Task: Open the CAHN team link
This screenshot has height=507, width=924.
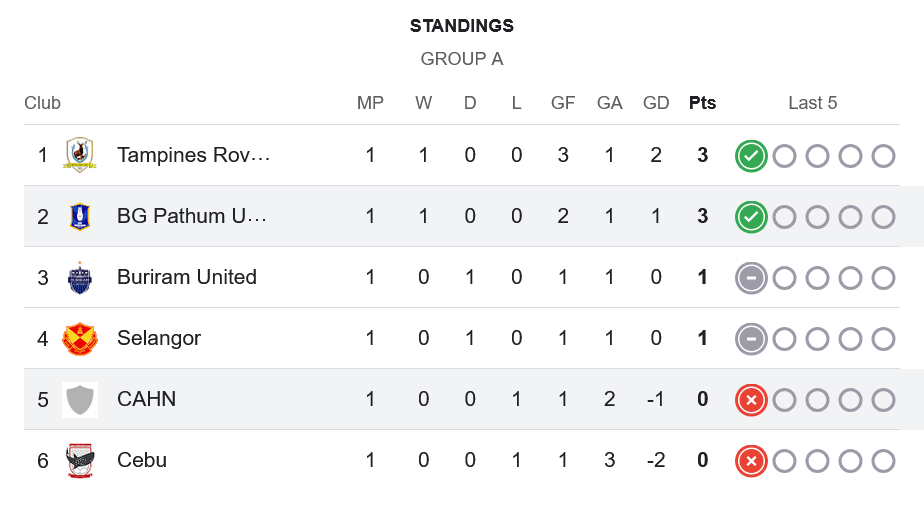Action: click(146, 399)
